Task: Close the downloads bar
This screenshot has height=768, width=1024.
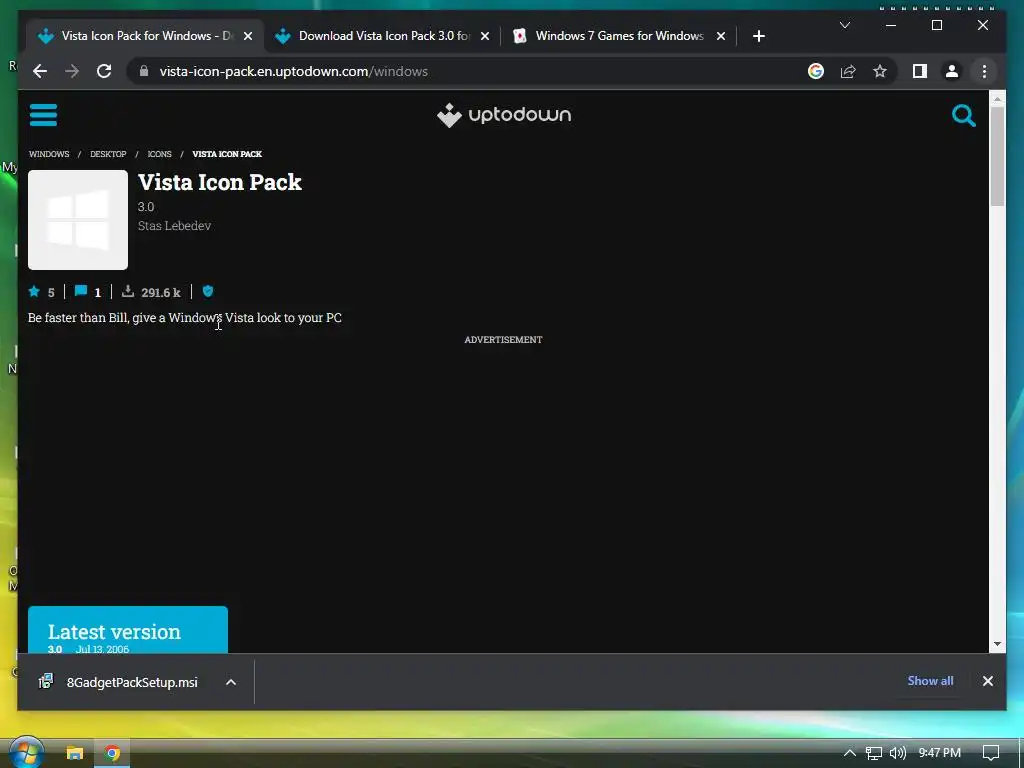Action: point(987,681)
